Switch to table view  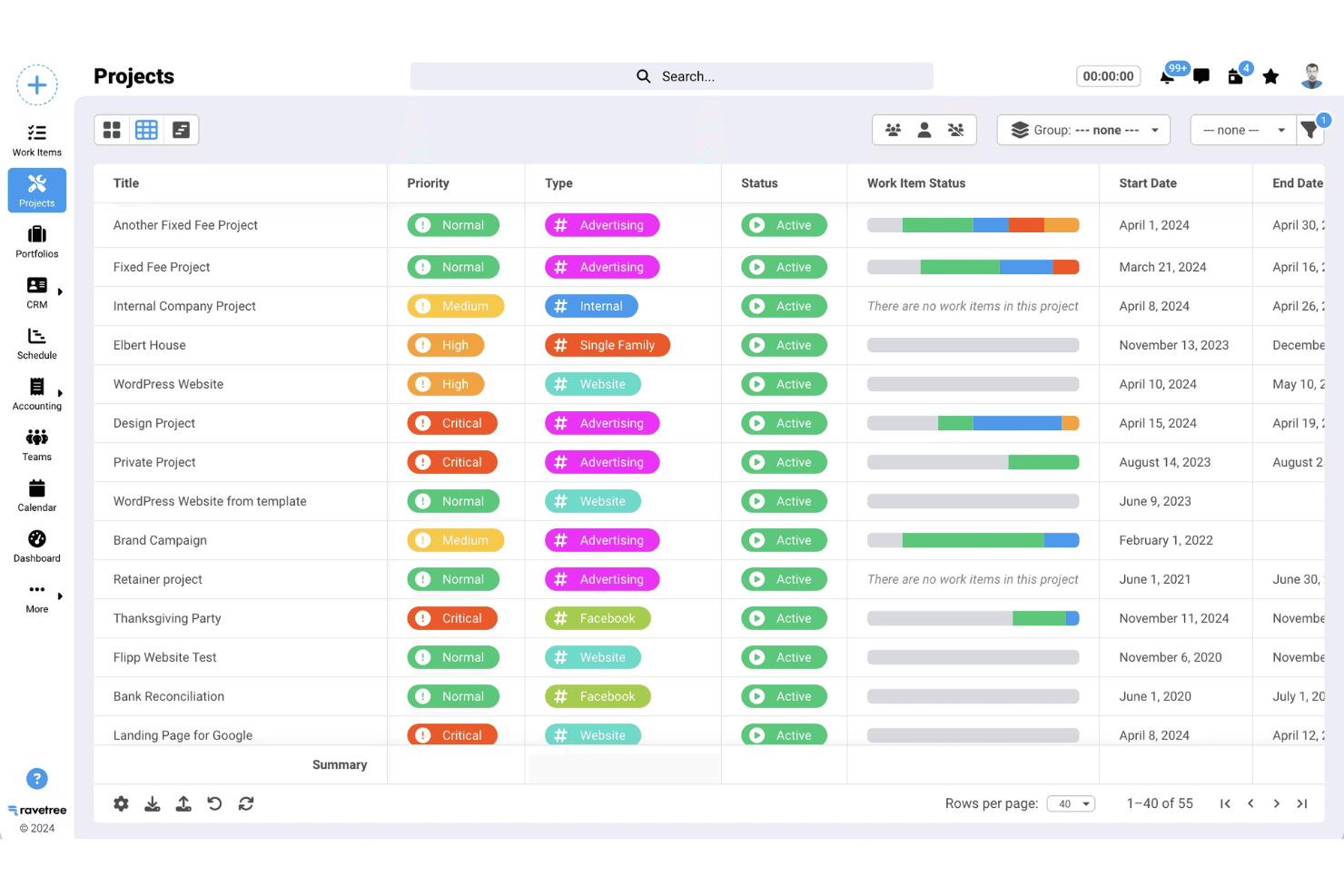(146, 130)
